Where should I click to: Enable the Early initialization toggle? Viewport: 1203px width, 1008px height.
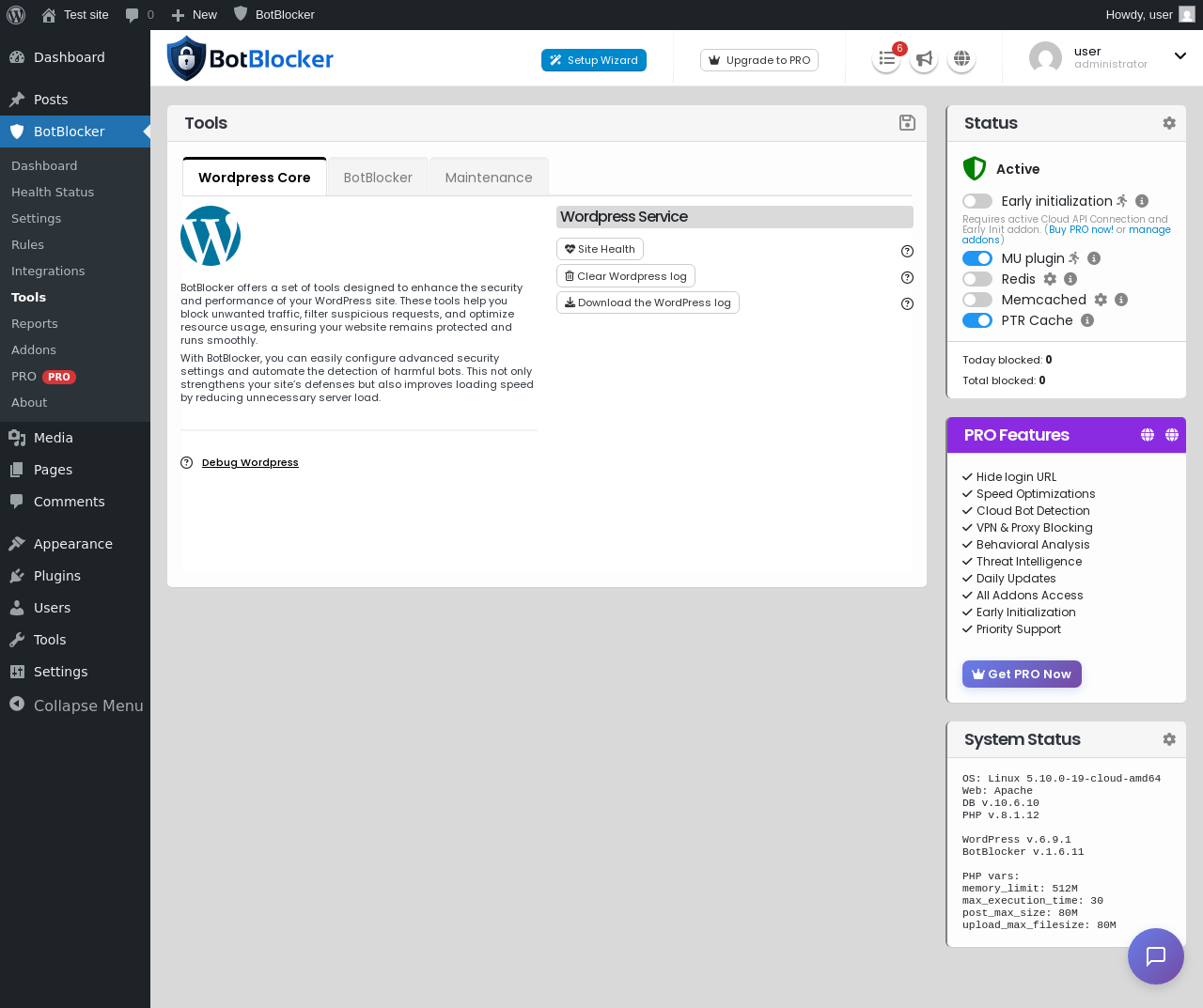977,201
